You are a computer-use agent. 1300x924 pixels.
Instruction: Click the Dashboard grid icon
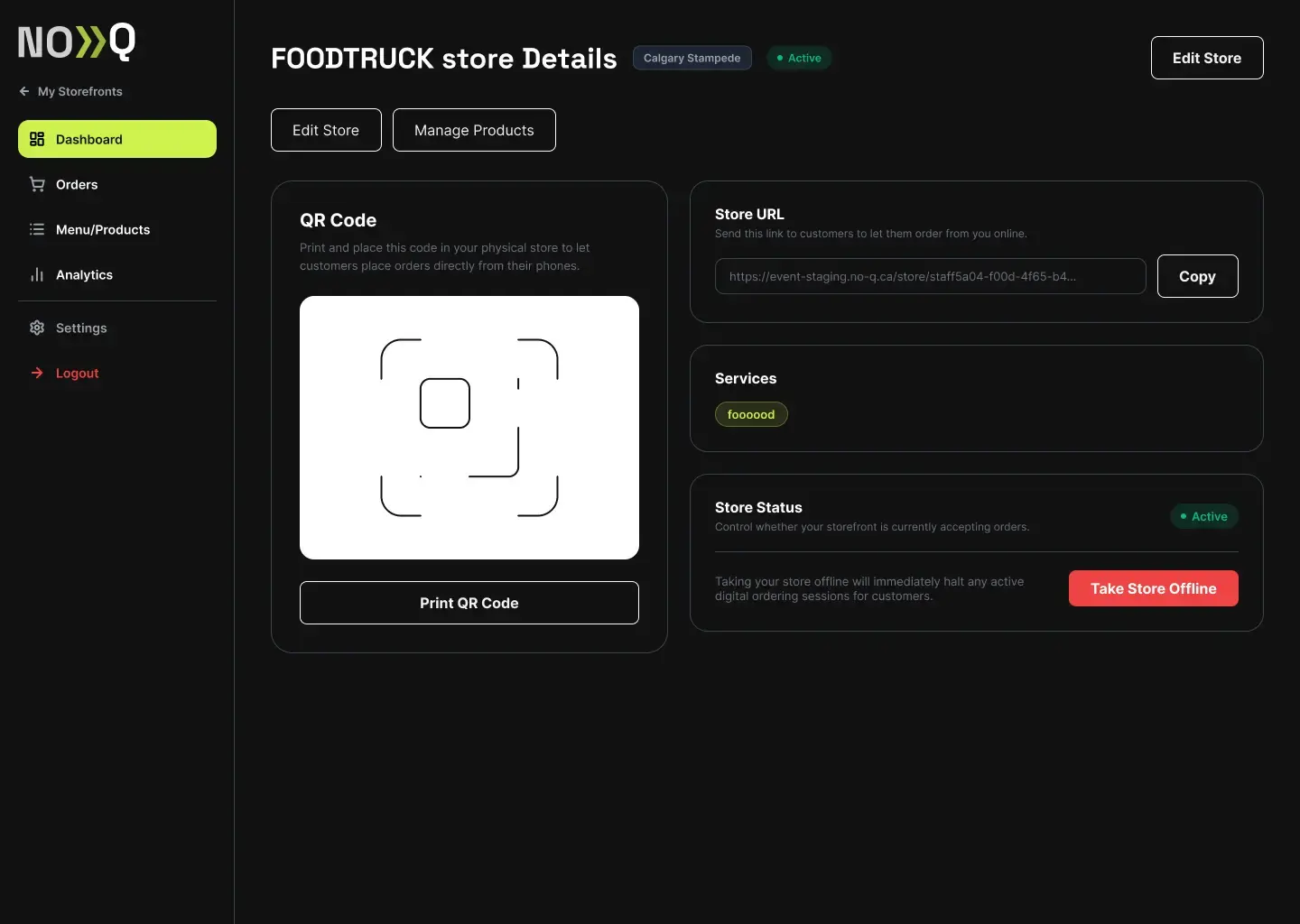(x=37, y=139)
